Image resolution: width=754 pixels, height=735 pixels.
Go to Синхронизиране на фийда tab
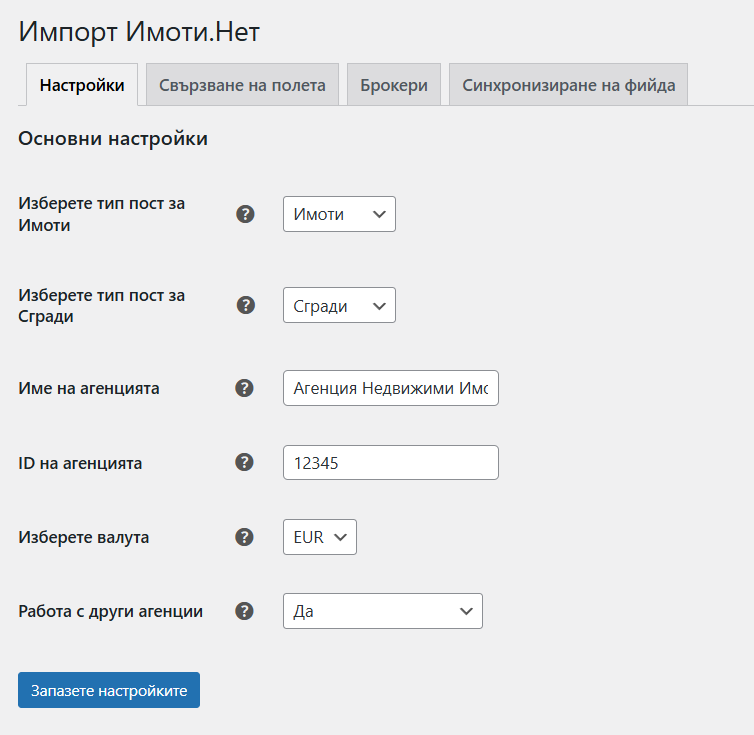pos(568,85)
